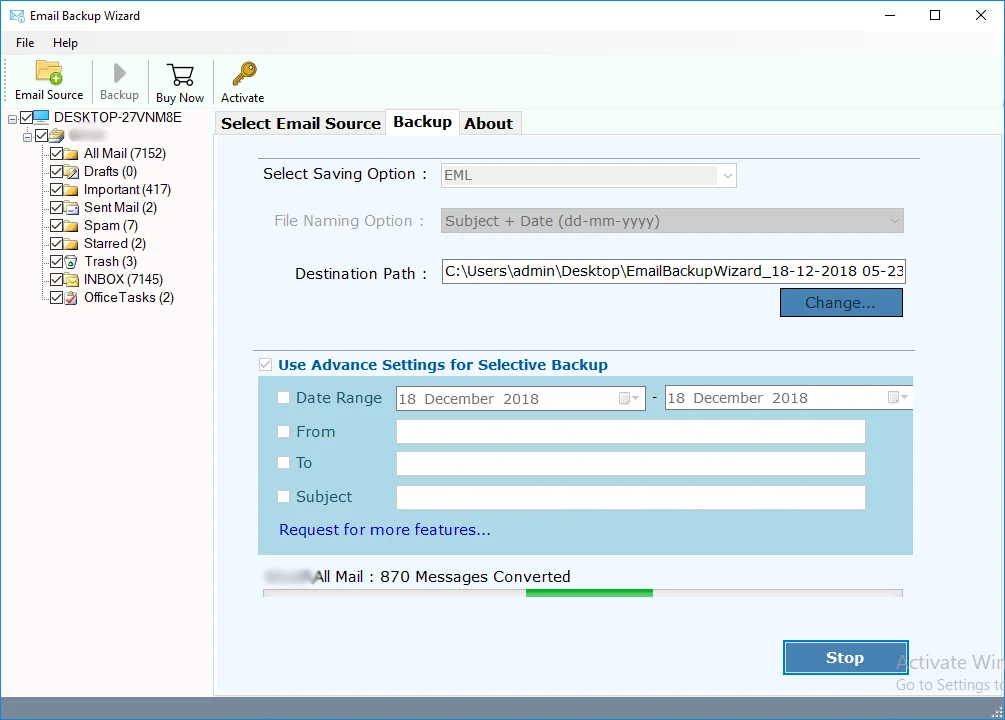This screenshot has width=1005, height=720.
Task: Click the Buy Now cart icon
Action: click(x=180, y=75)
